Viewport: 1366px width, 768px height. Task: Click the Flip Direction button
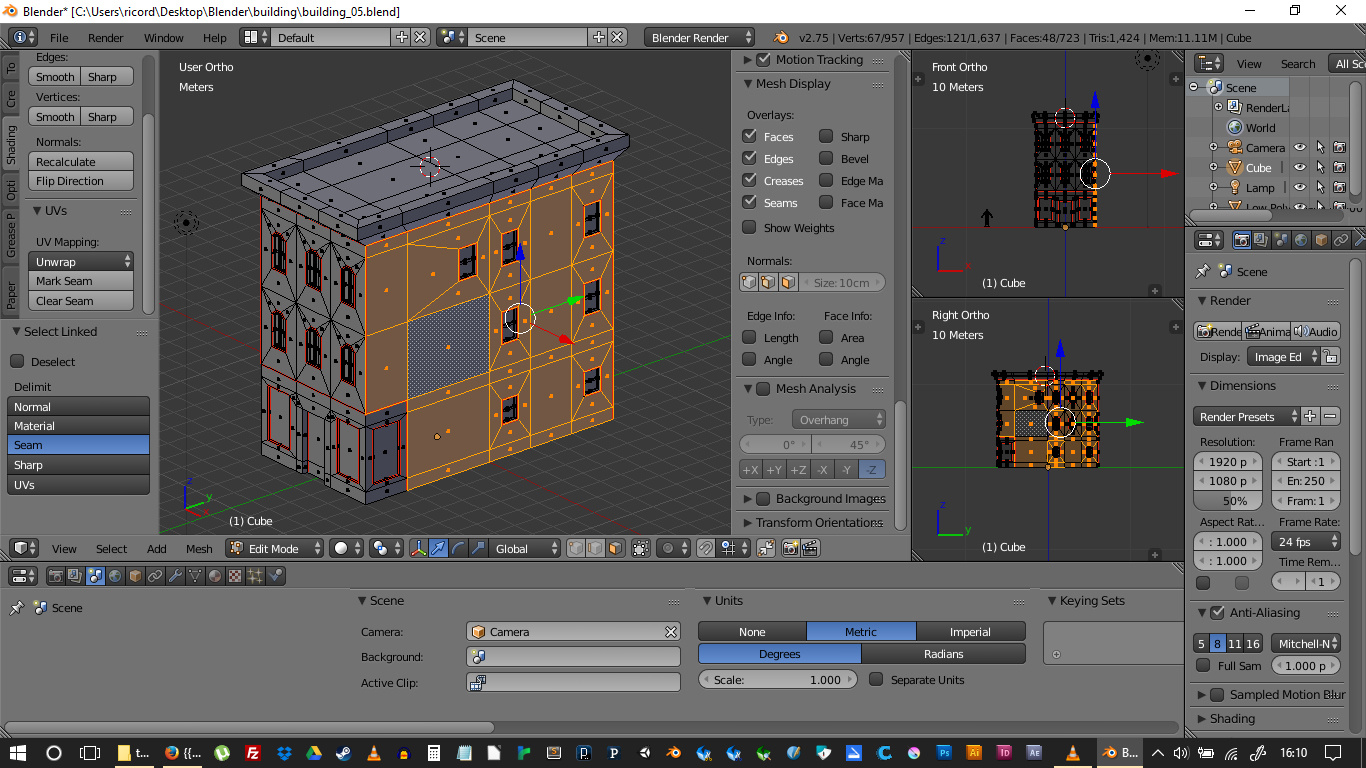(x=83, y=181)
